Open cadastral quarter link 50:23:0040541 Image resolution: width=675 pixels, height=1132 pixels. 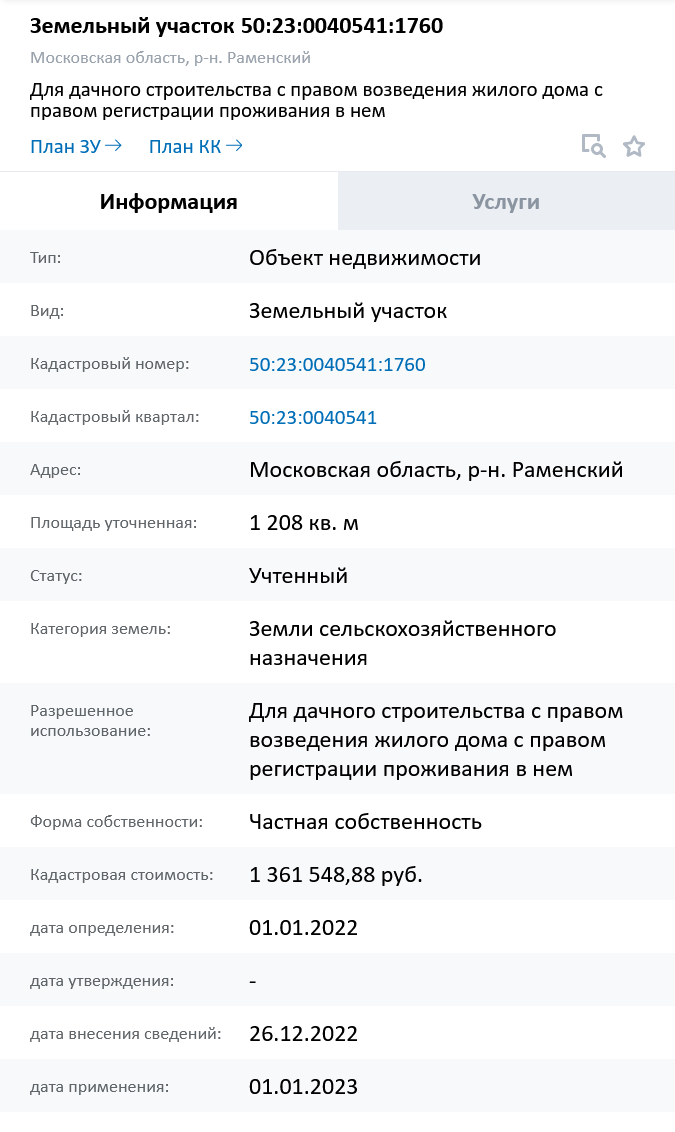pos(313,418)
